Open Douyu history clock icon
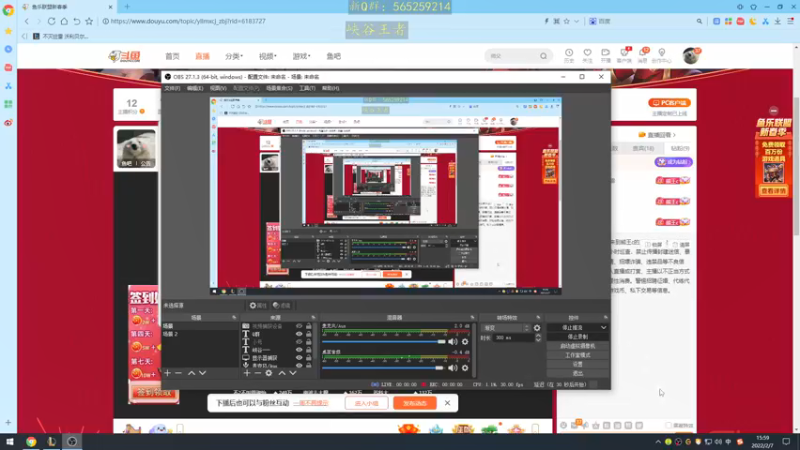Image resolution: width=800 pixels, height=450 pixels. click(569, 55)
